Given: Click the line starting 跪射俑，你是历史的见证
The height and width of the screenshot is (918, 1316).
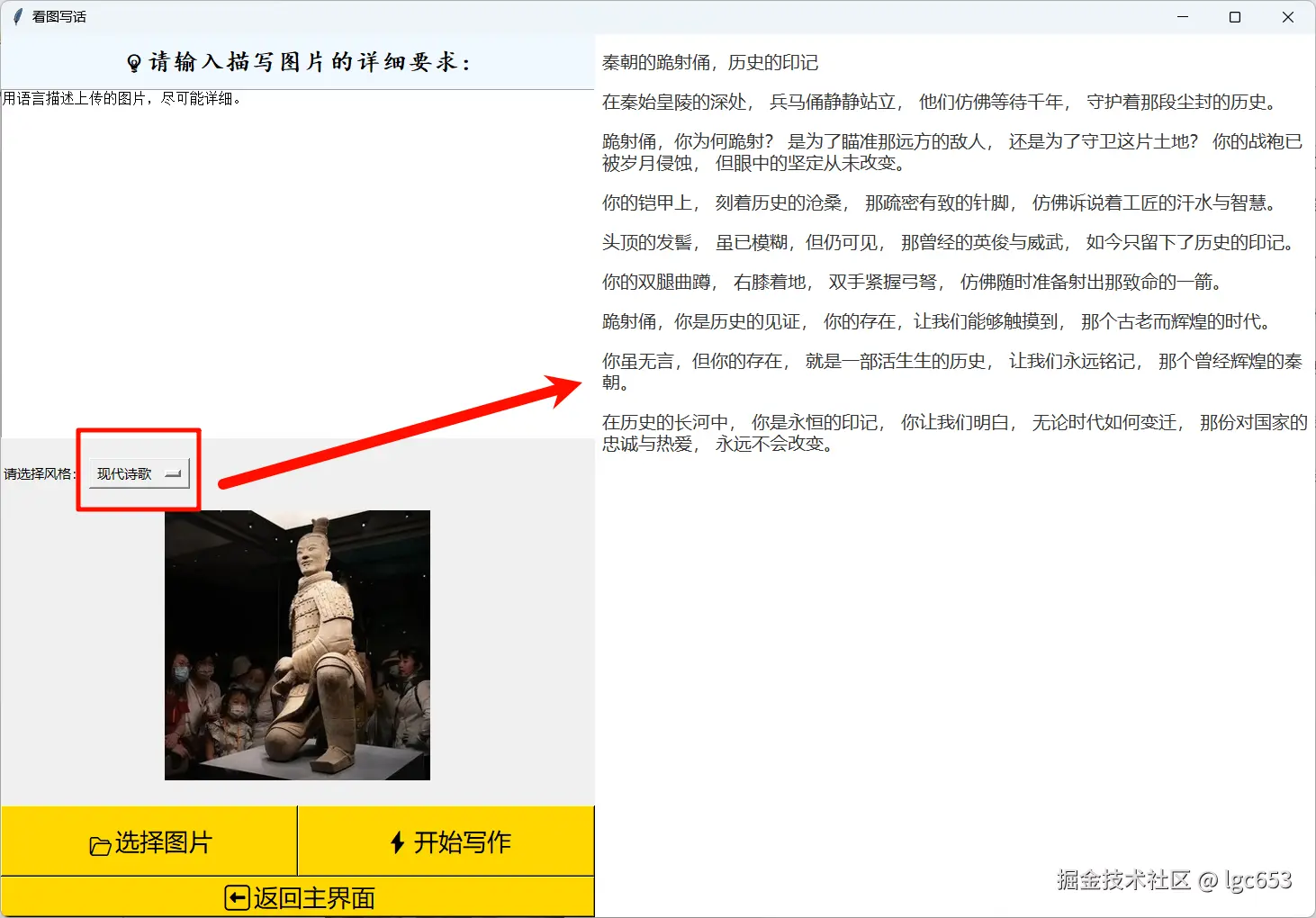Looking at the screenshot, I should [x=939, y=321].
